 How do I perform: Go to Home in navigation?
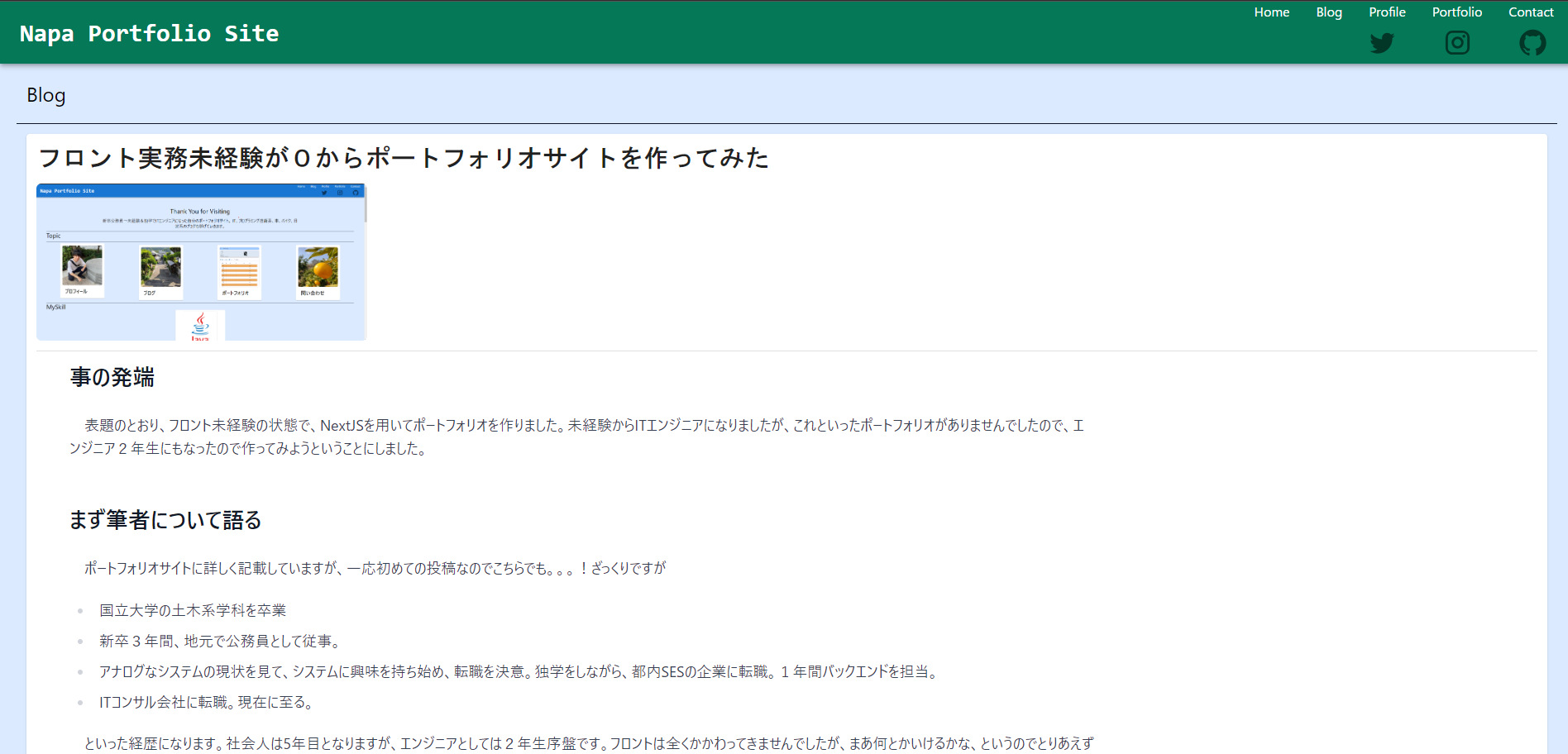[1272, 12]
